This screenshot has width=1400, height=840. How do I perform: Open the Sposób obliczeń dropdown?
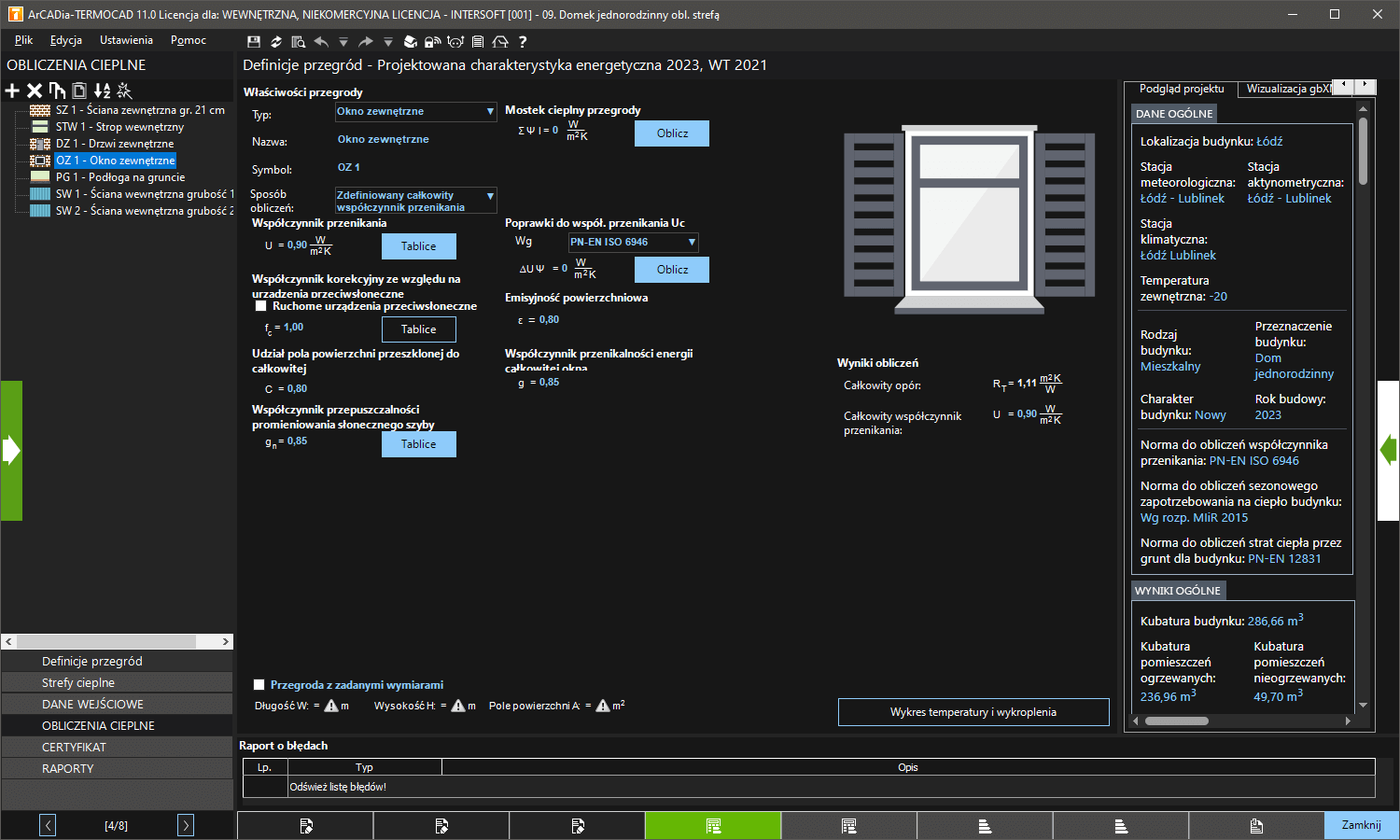(x=416, y=201)
